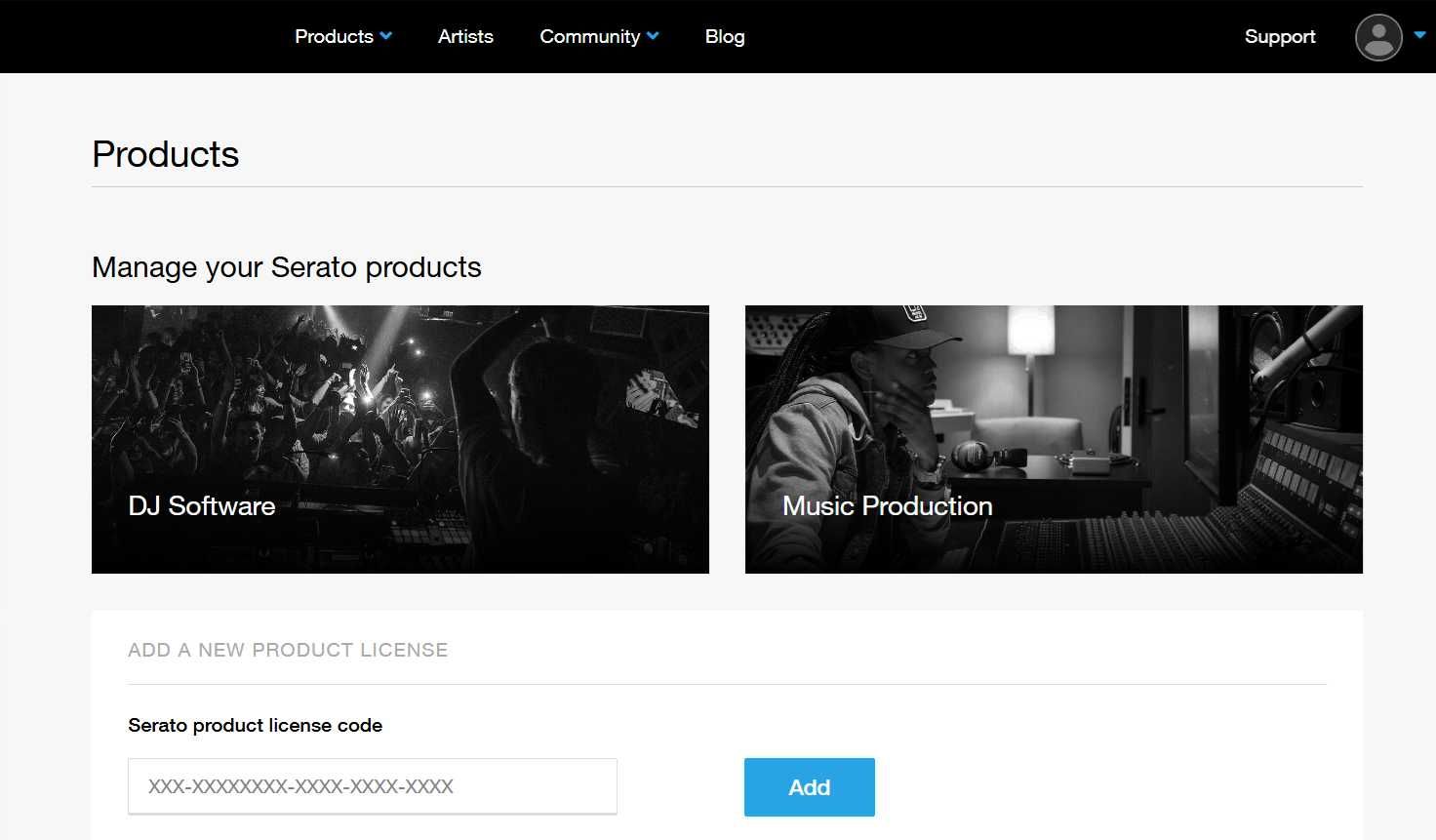Click the blue Add button
The width and height of the screenshot is (1436, 840).
(x=810, y=787)
